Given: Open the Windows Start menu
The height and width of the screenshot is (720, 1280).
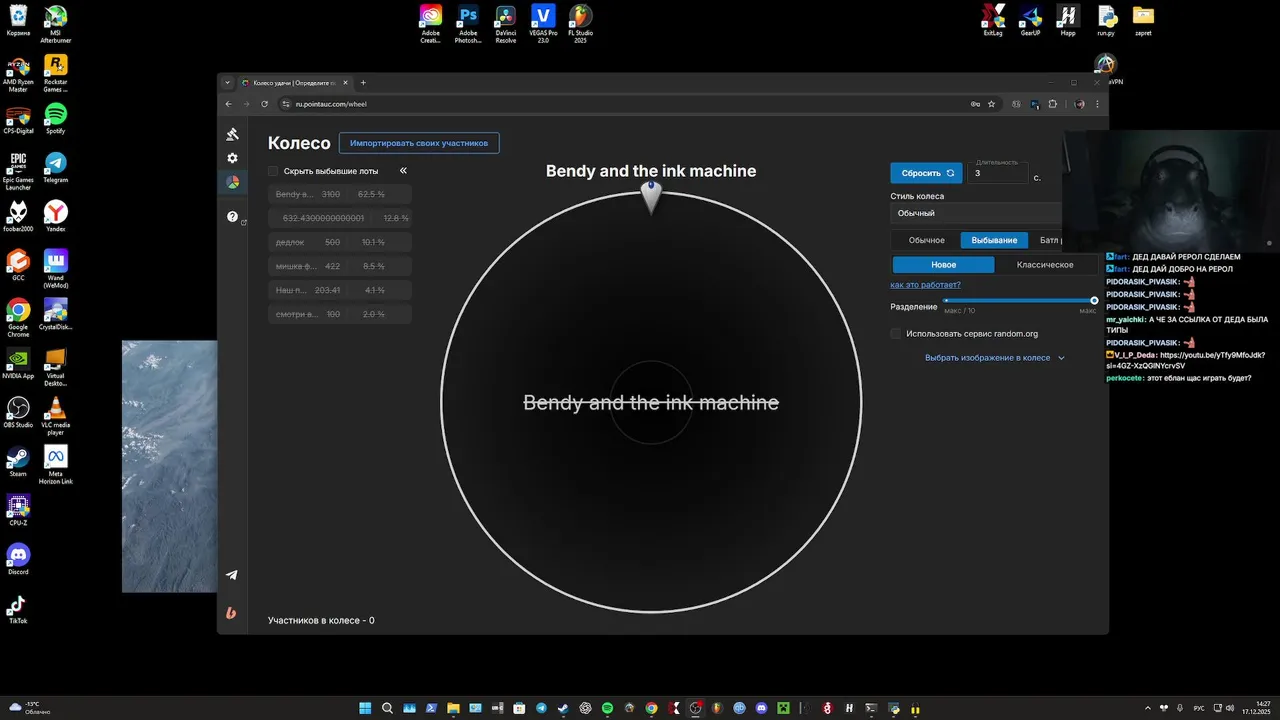Looking at the screenshot, I should 365,708.
